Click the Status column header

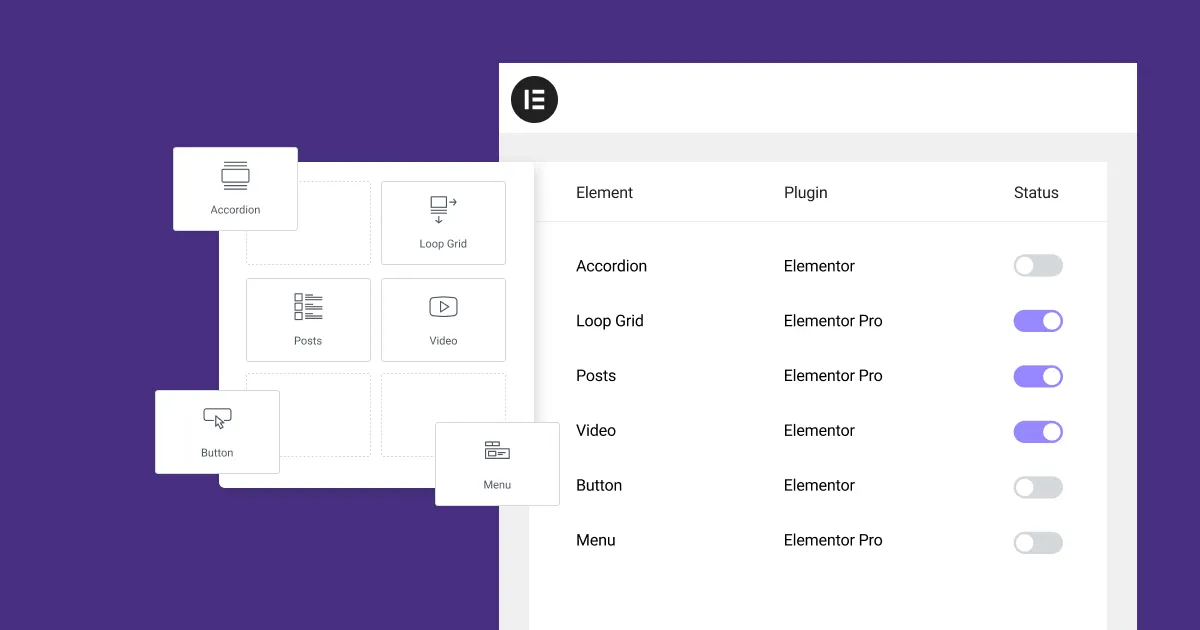pyautogui.click(x=1036, y=192)
